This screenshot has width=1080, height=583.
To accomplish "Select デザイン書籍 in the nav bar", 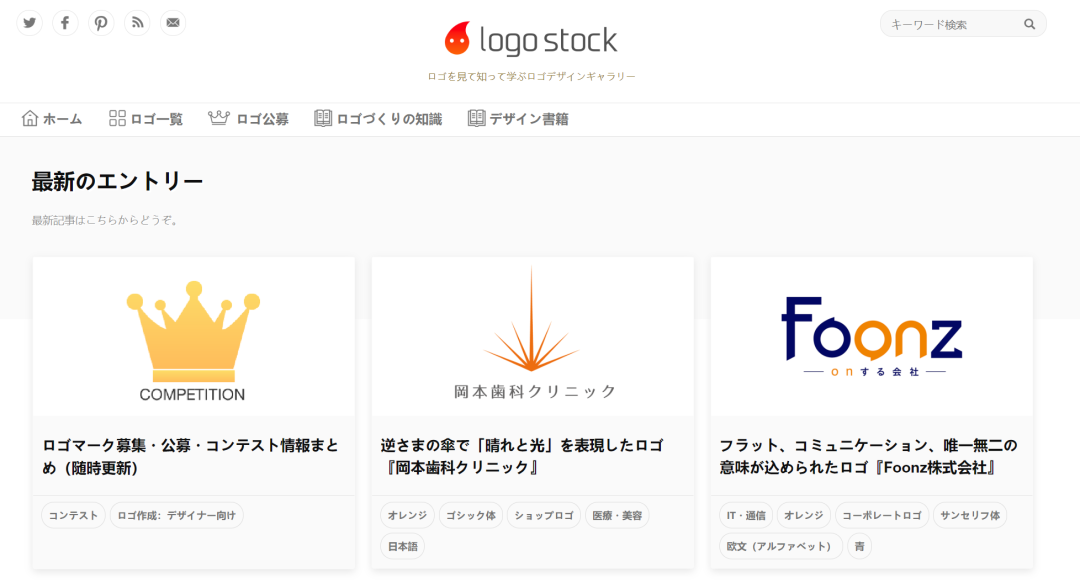I will 518,119.
